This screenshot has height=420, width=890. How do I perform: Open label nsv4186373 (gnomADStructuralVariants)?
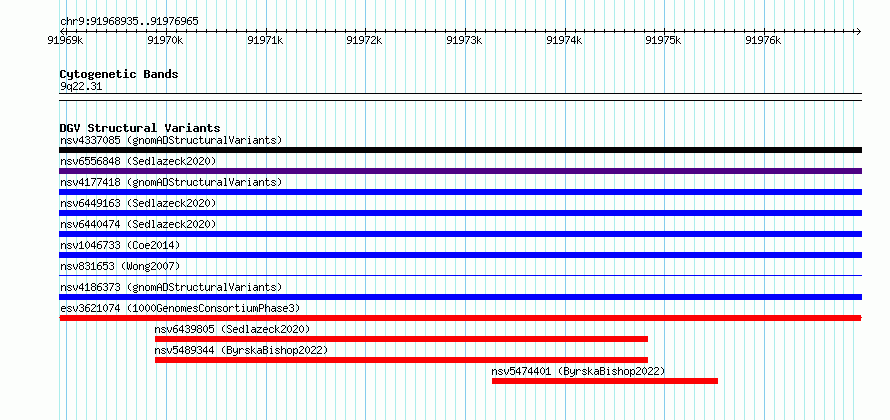click(171, 287)
